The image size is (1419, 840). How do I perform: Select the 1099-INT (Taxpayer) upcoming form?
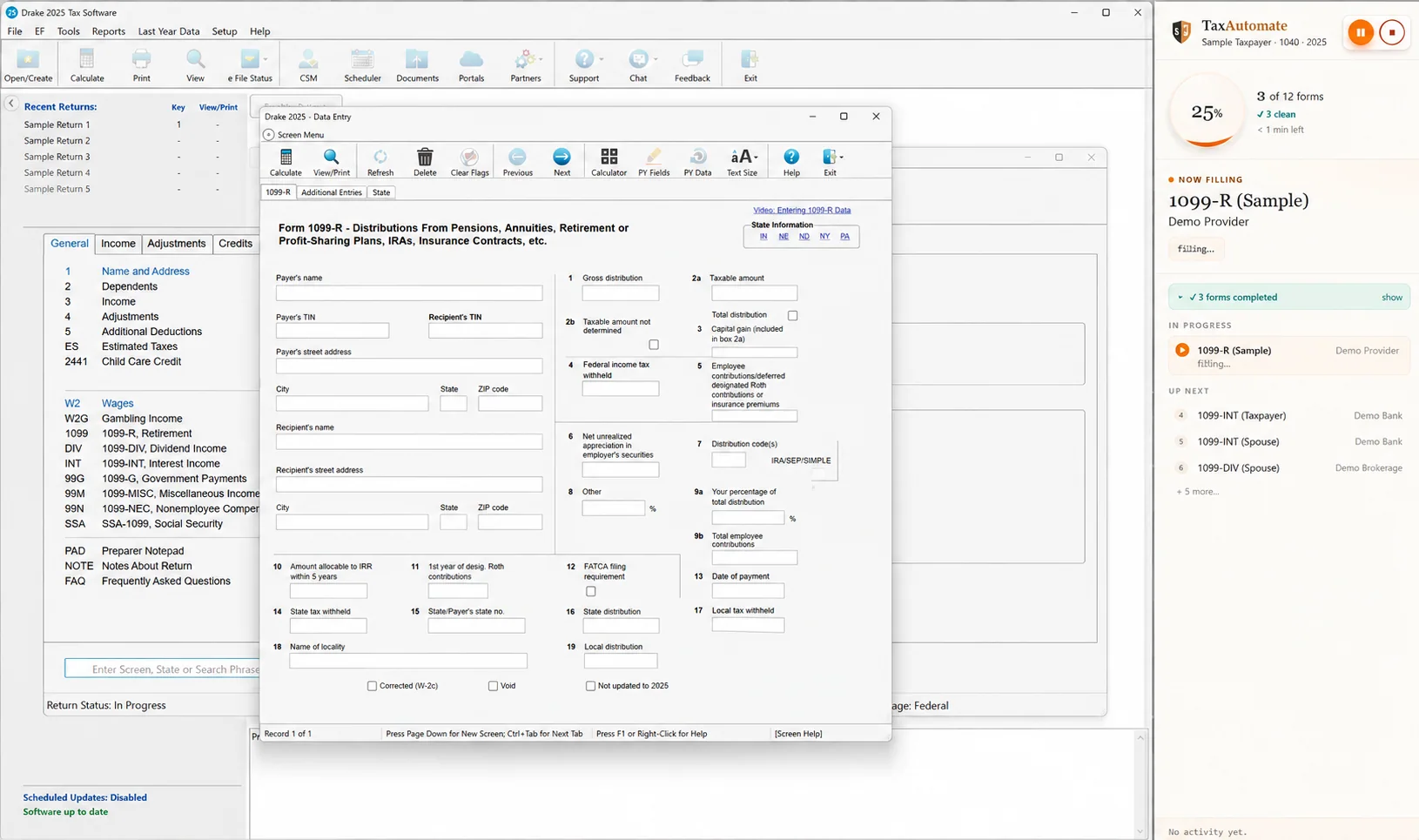point(1289,416)
